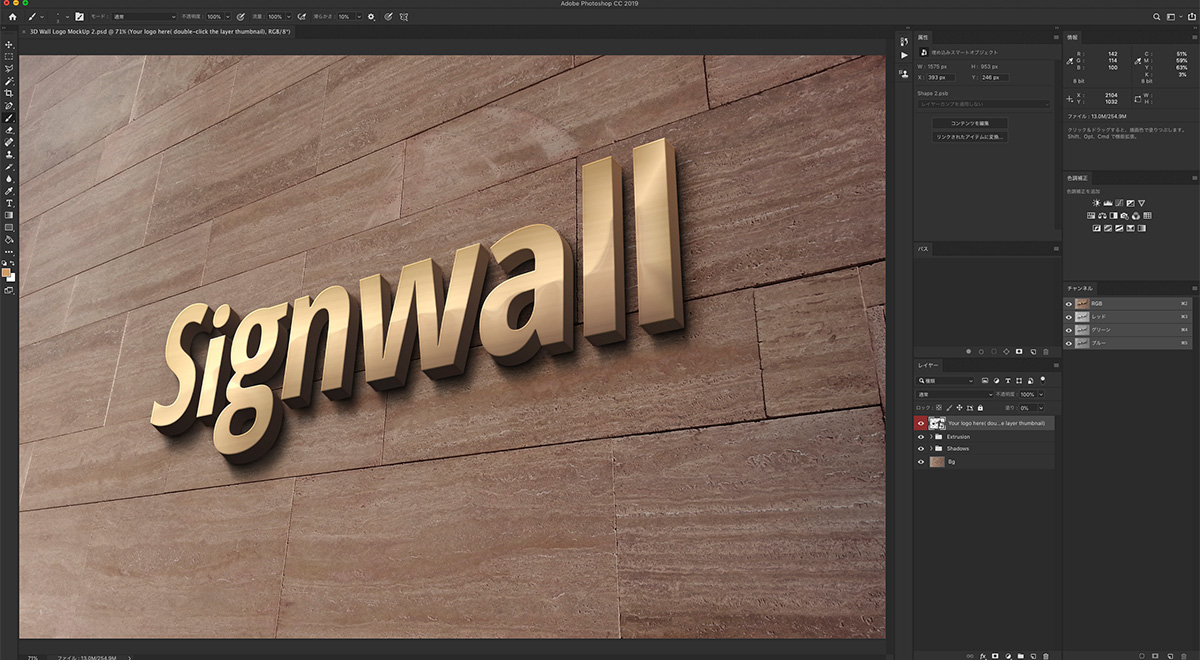The image size is (1200, 660).
Task: Create new group folder icon in Layers panel
Action: pos(1020,657)
